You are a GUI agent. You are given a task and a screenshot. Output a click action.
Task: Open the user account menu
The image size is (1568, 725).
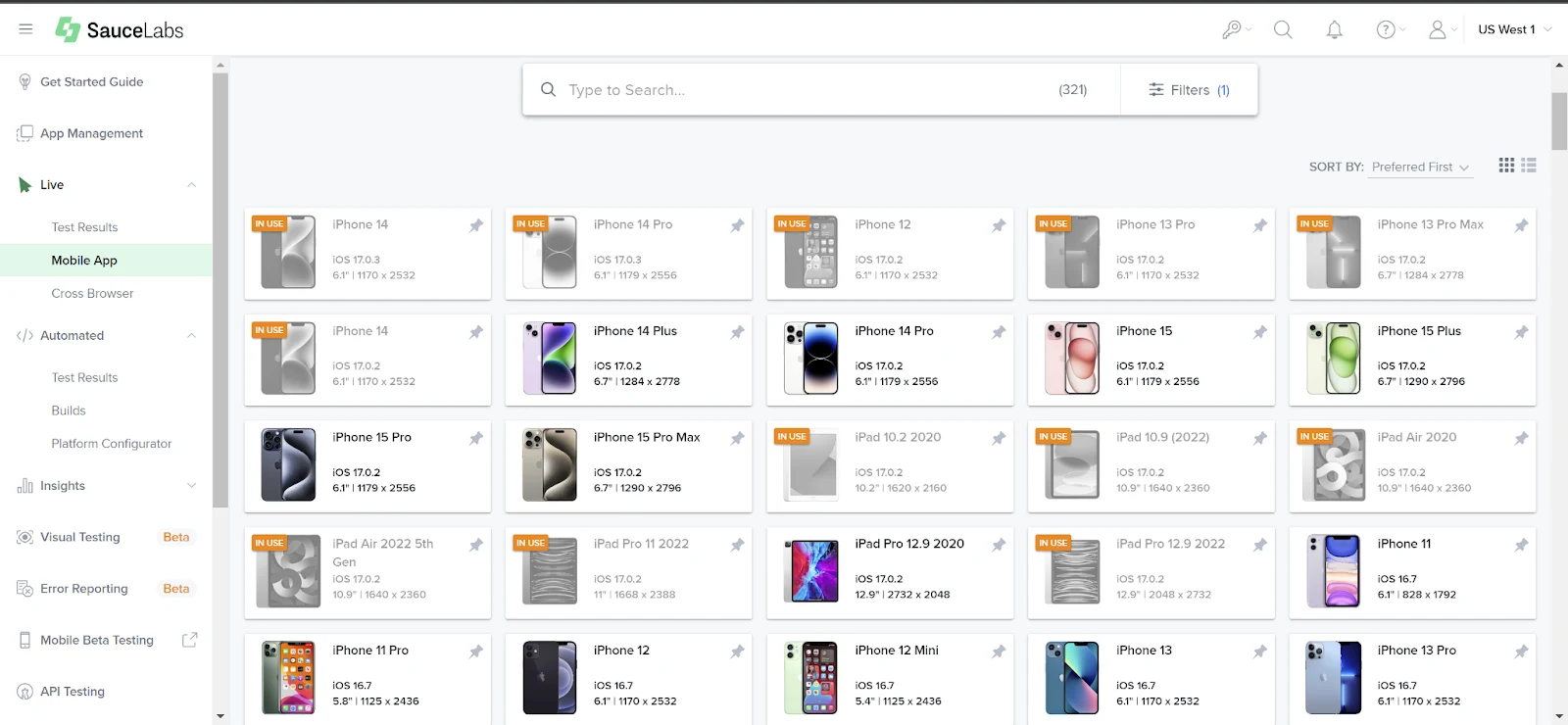tap(1442, 29)
